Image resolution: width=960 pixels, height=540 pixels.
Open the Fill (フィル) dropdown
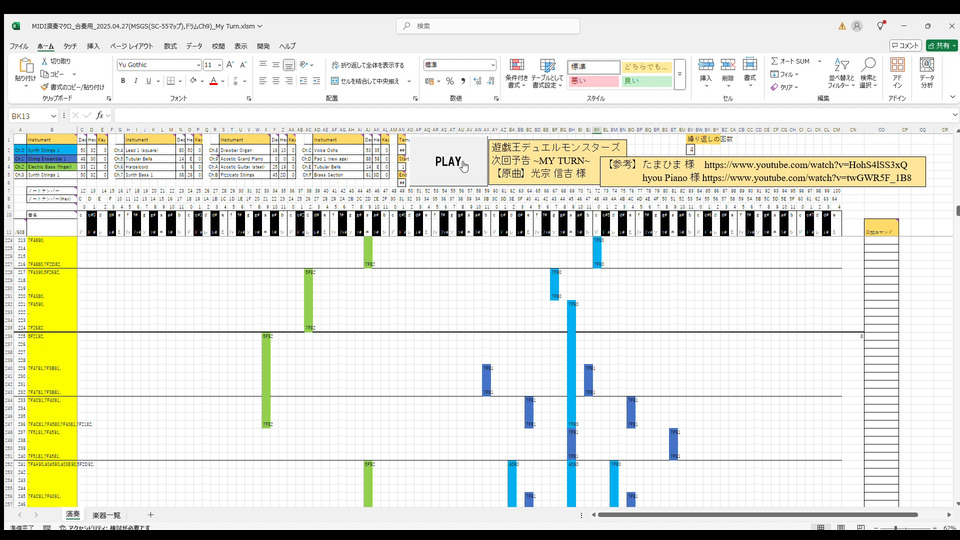pyautogui.click(x=786, y=74)
